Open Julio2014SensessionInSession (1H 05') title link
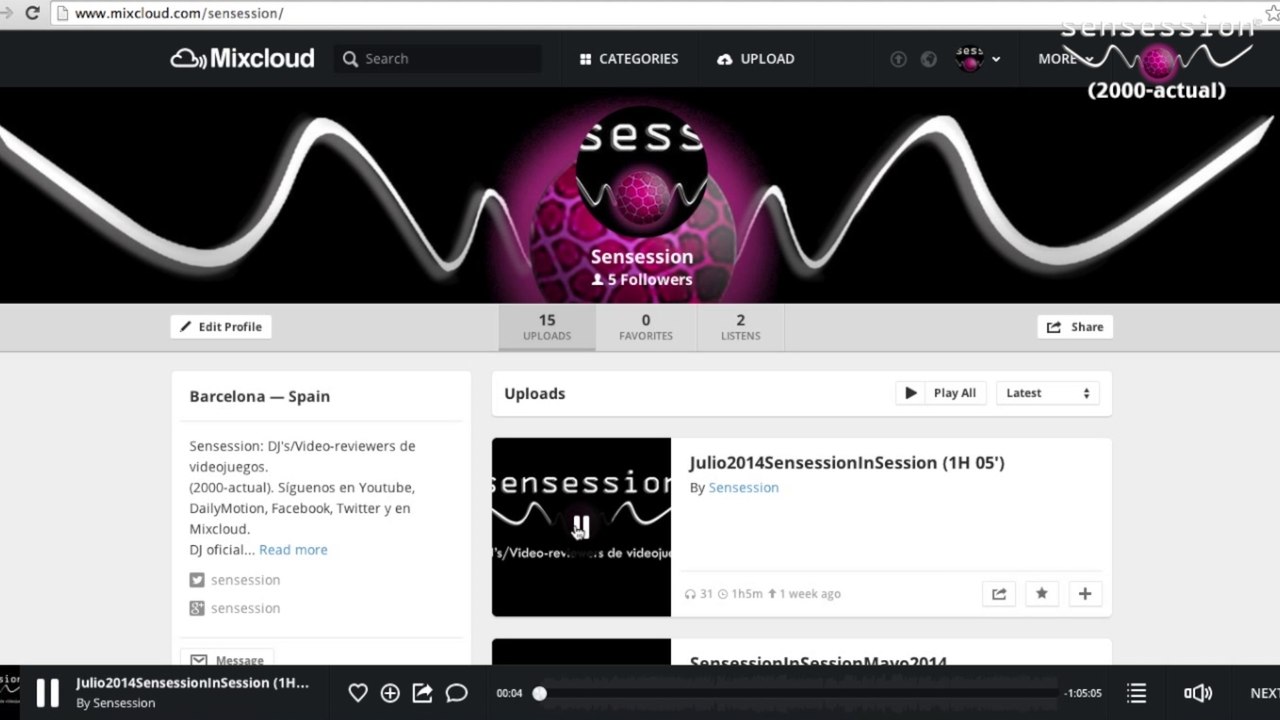 [847, 463]
